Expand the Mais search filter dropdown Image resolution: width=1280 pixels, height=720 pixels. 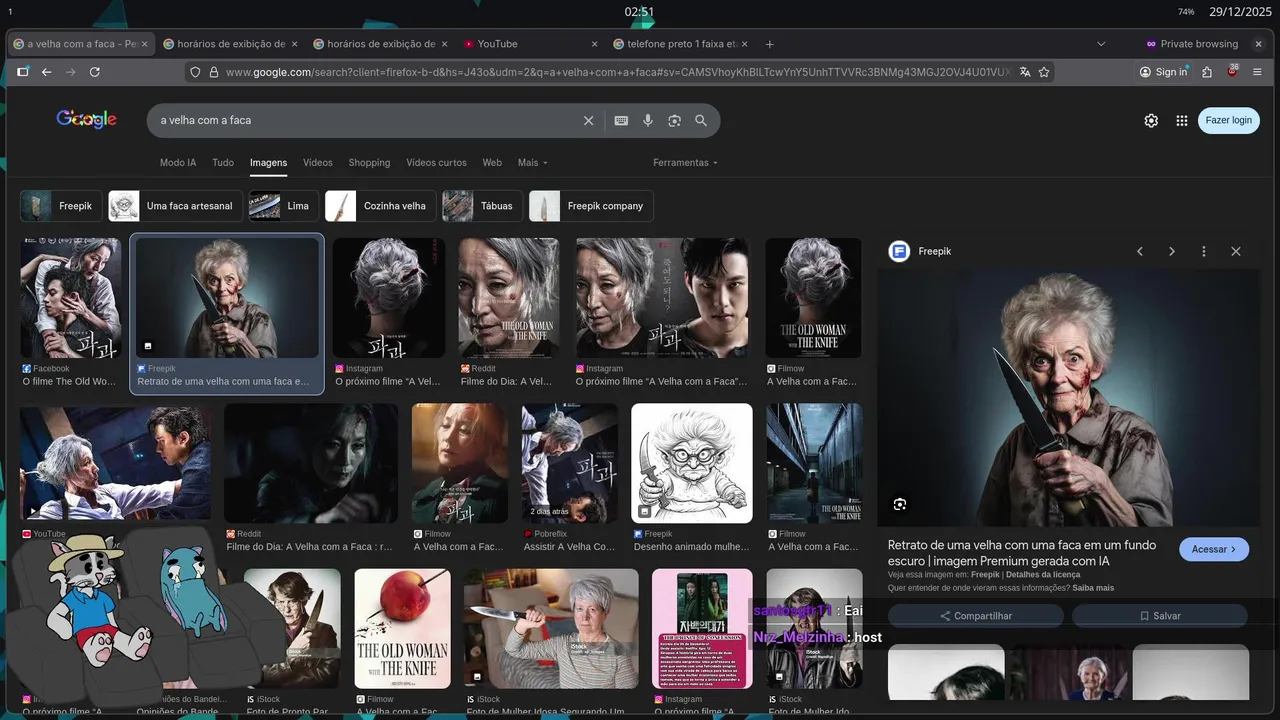point(533,163)
